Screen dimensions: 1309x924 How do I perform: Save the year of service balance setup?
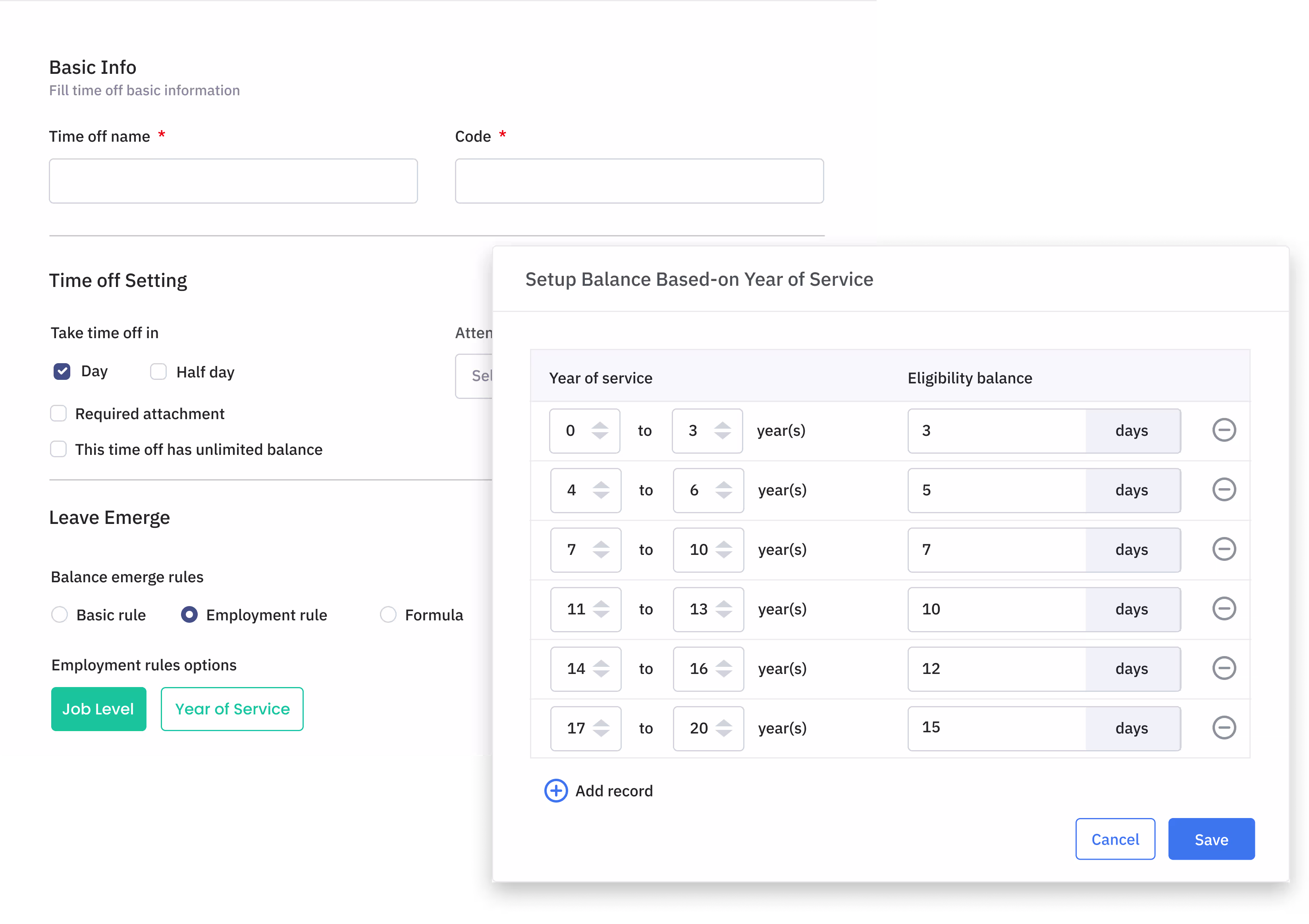pyautogui.click(x=1211, y=839)
